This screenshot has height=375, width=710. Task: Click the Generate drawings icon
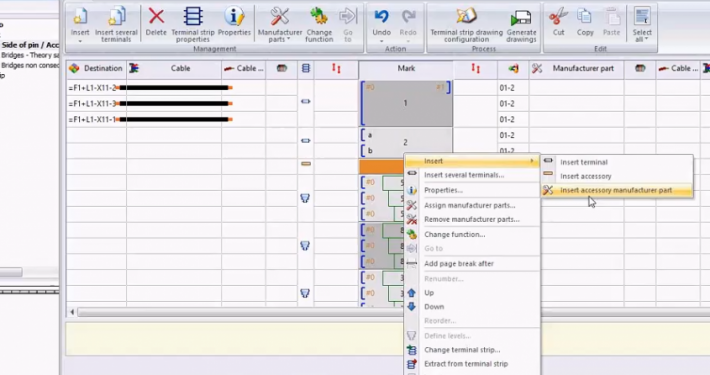(521, 17)
